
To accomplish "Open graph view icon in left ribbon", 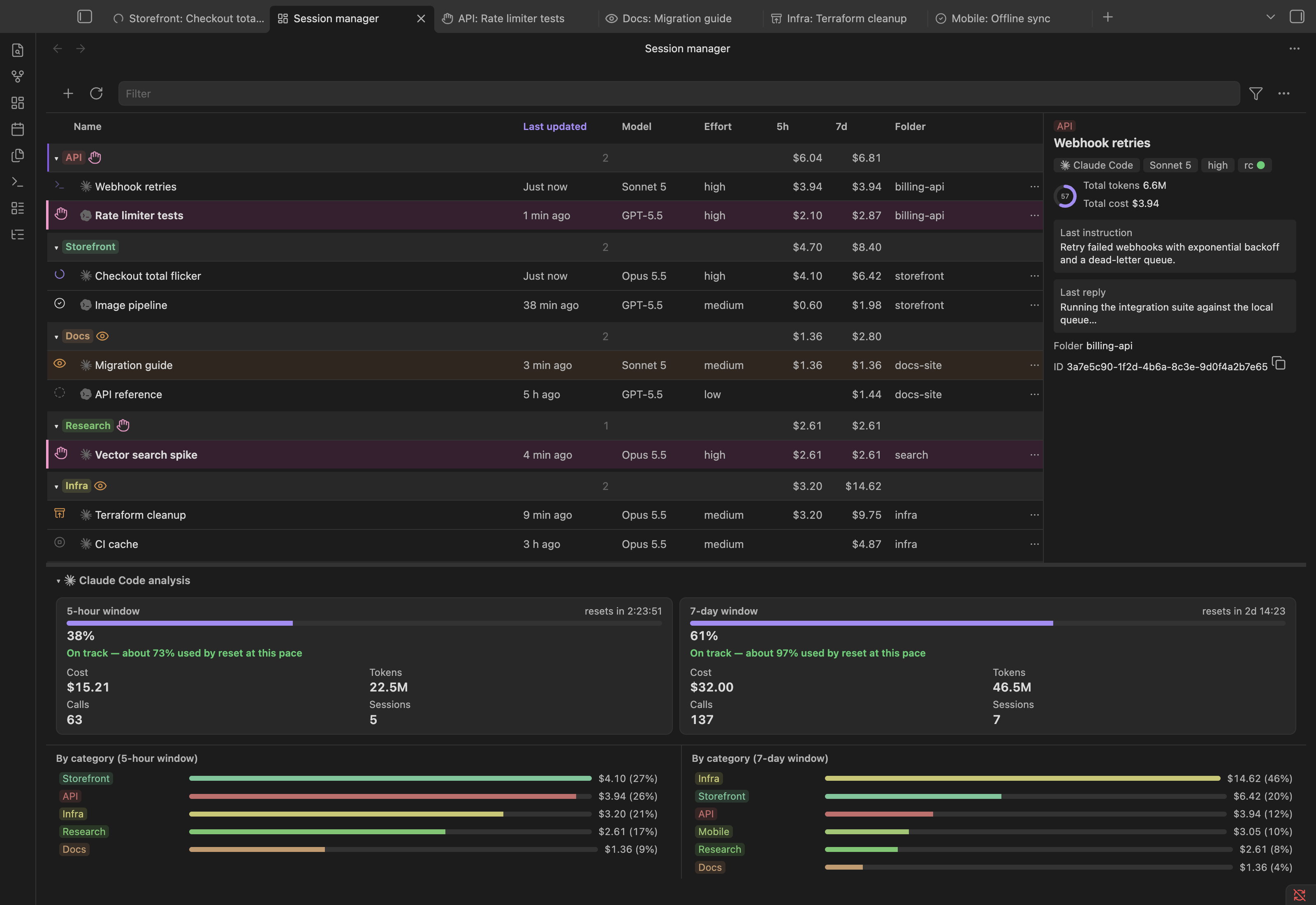I will click(x=18, y=76).
